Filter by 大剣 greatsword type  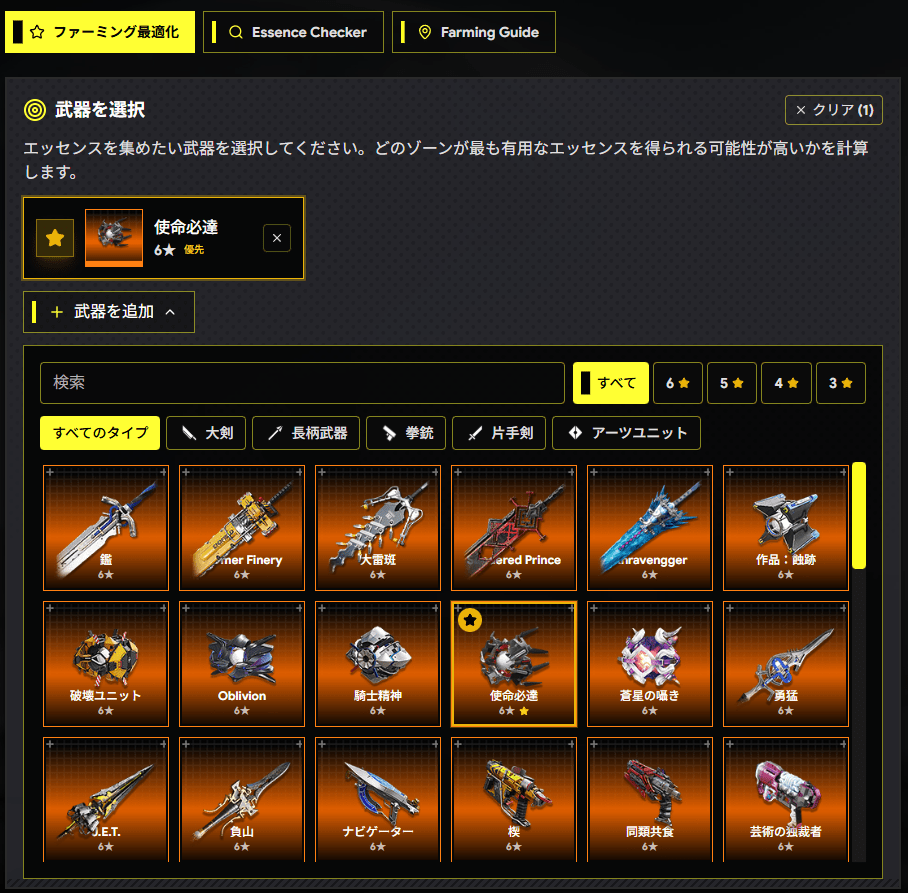tap(206, 433)
